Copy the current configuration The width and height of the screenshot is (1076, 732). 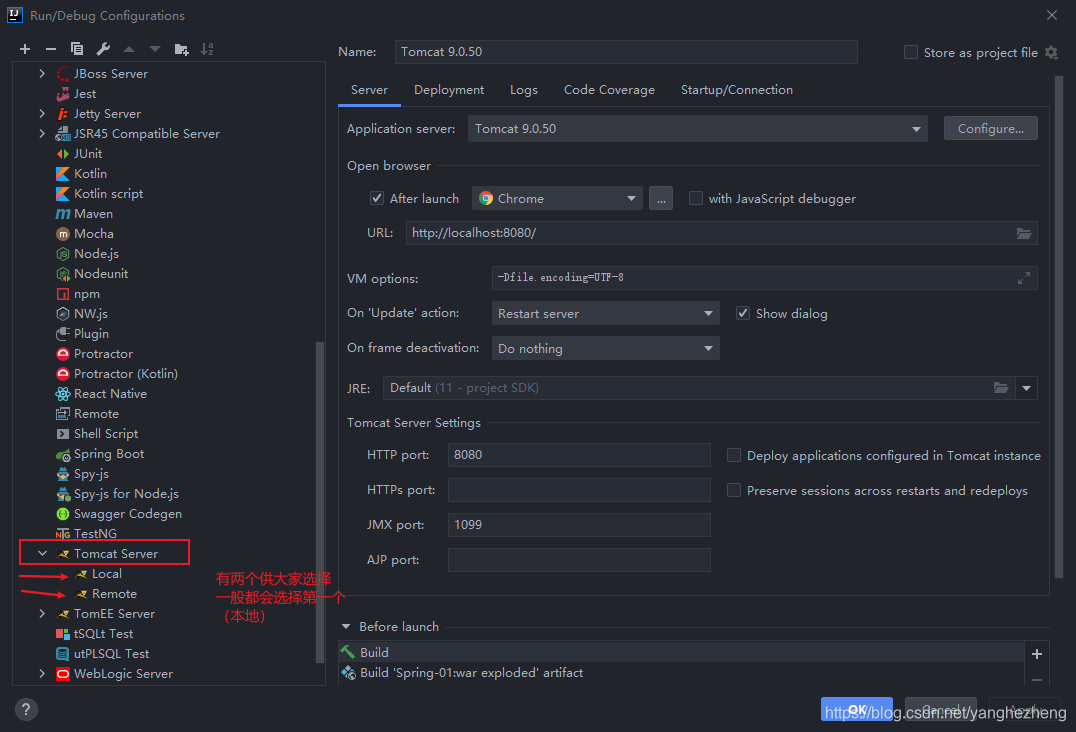coord(76,48)
